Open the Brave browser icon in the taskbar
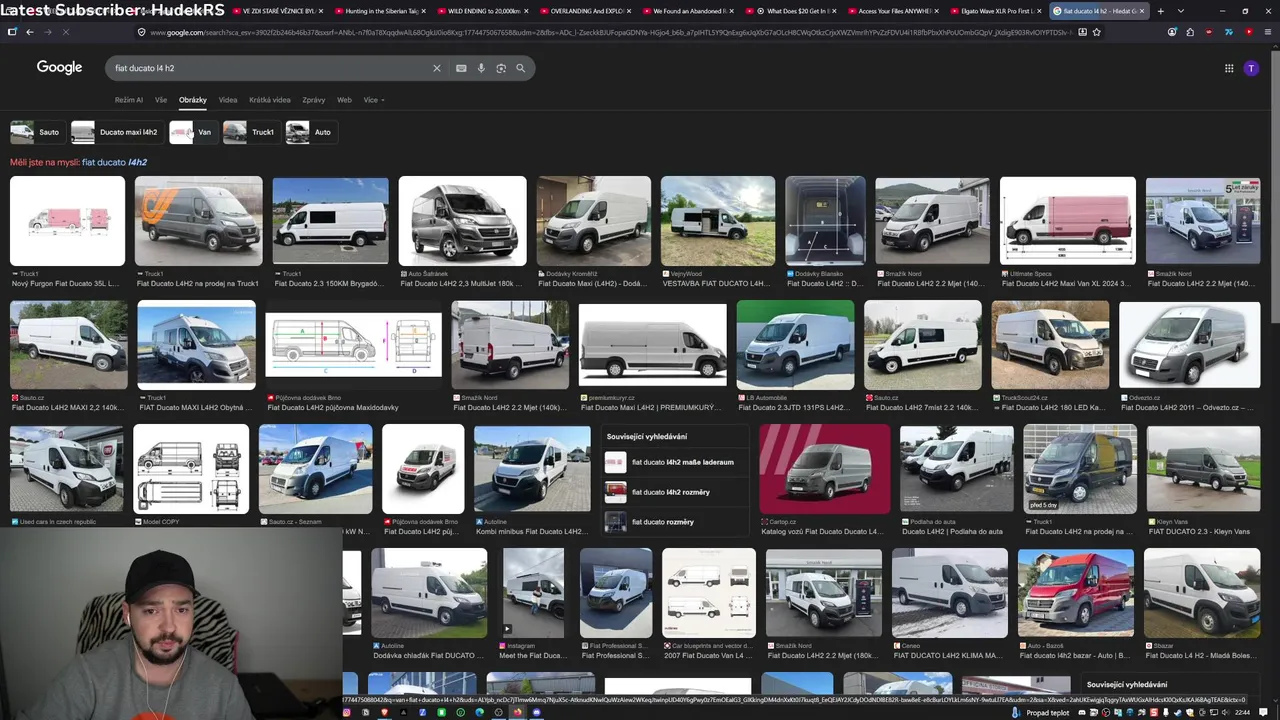This screenshot has width=1280, height=720. [385, 713]
